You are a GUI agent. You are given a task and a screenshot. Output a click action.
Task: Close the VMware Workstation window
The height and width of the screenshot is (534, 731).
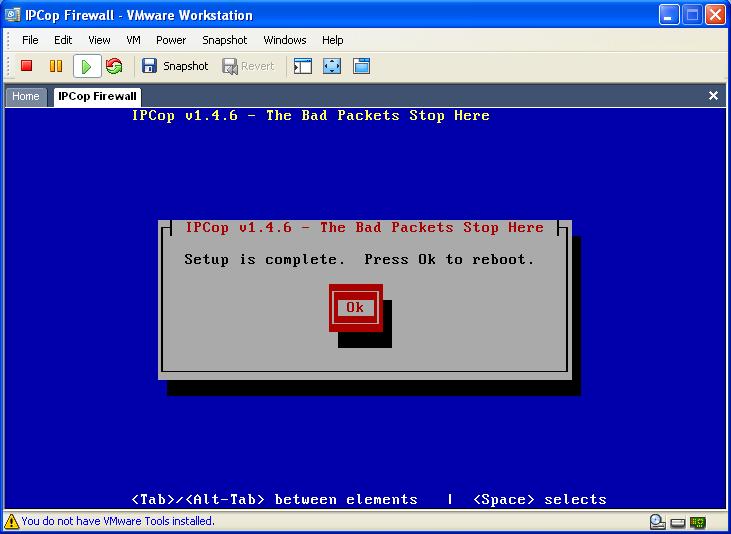pyautogui.click(x=715, y=15)
